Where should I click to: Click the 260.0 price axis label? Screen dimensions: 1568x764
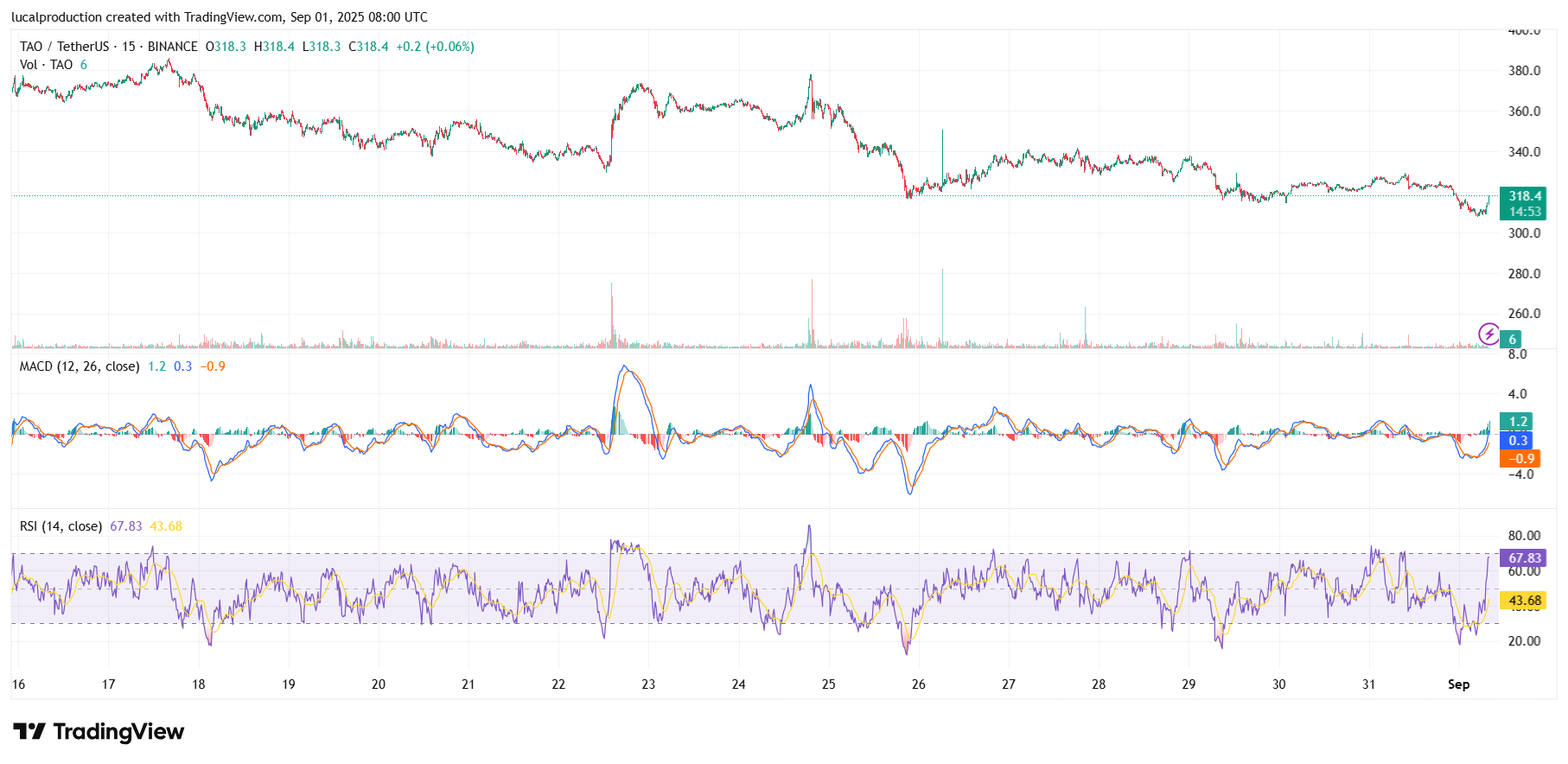pos(1524,314)
